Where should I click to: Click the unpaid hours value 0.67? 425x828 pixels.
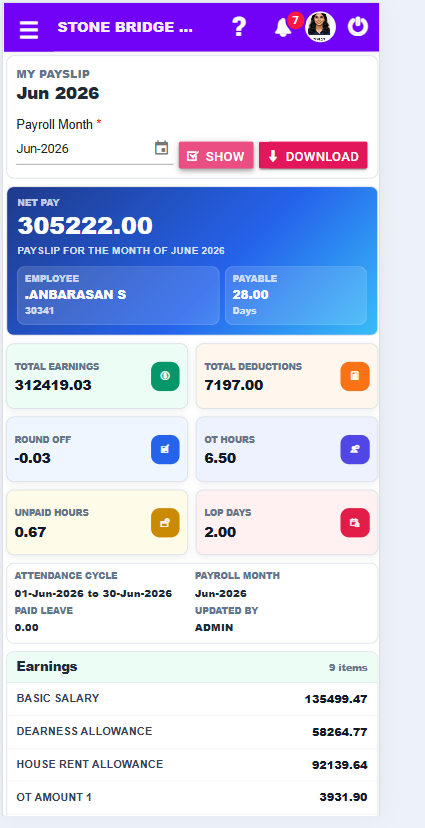click(x=31, y=532)
